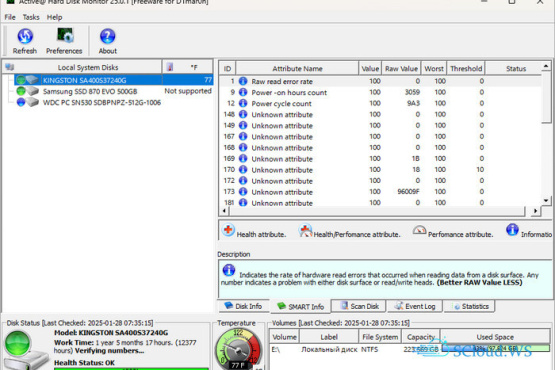Click info icon of Raw read error rate
Screen dimensions: 555x370
(x=243, y=81)
